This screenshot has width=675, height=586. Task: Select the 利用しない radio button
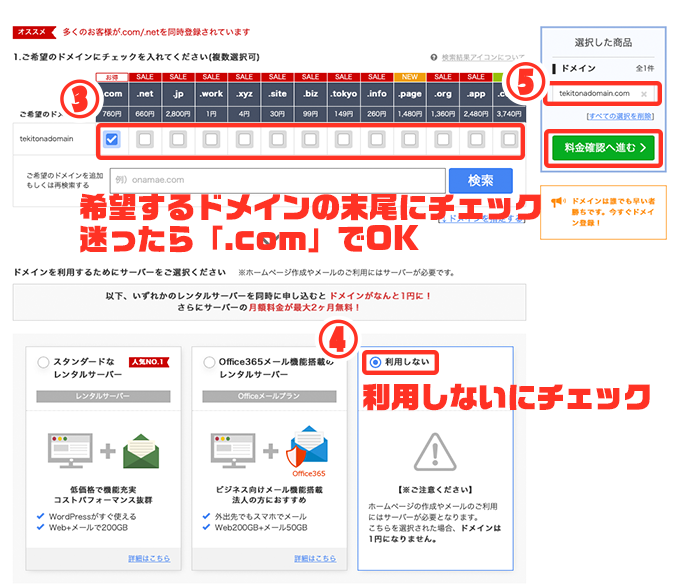coord(375,362)
